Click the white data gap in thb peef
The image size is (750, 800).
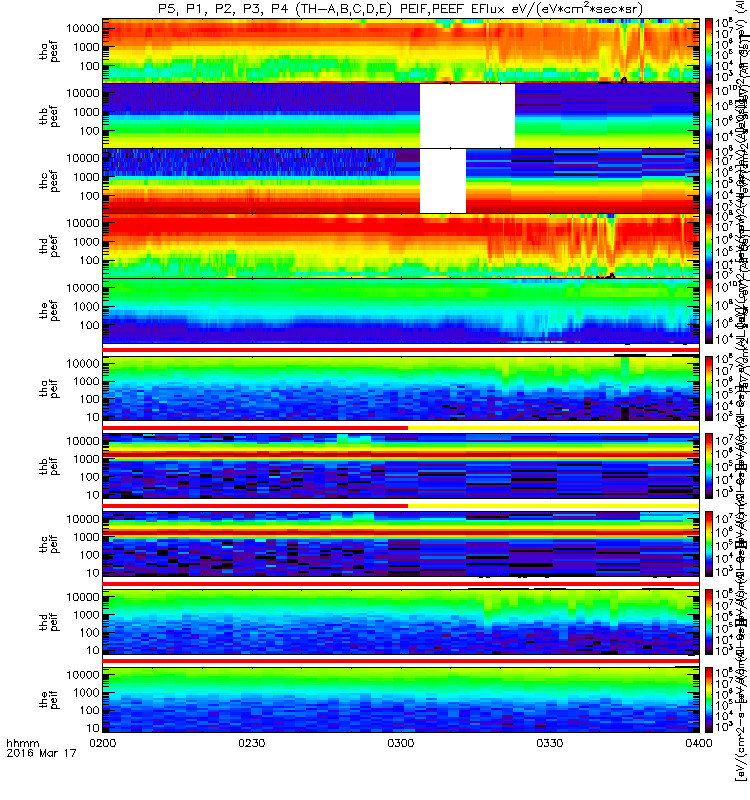click(x=467, y=116)
